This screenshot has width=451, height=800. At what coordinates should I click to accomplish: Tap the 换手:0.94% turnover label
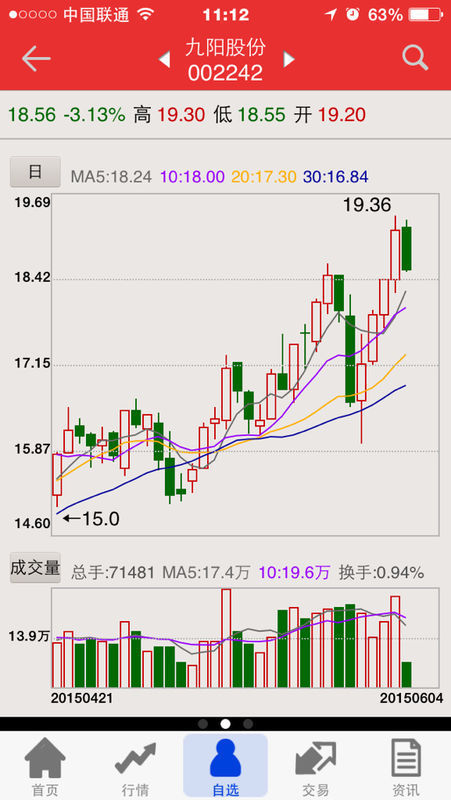click(381, 572)
